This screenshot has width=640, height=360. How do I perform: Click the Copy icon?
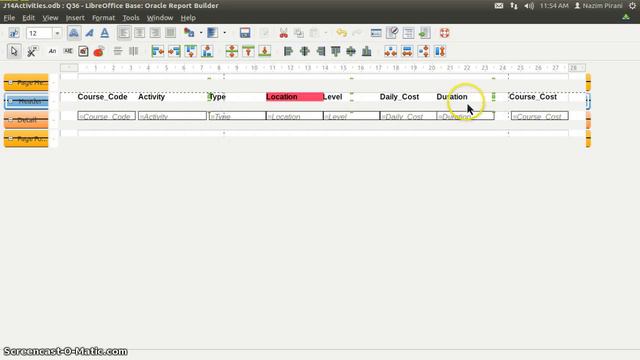pos(299,33)
